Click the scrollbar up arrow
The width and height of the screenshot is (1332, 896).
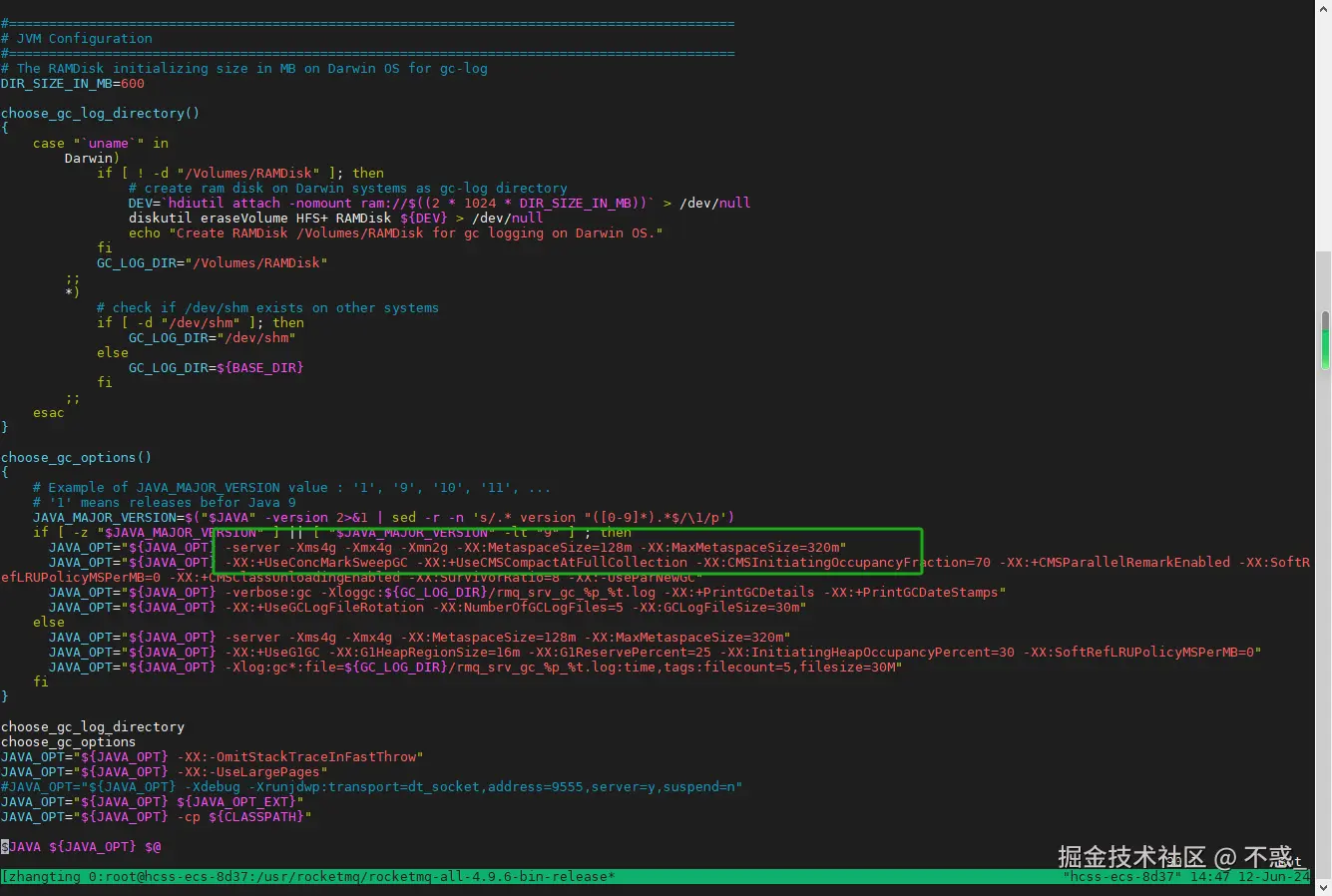point(1324,7)
